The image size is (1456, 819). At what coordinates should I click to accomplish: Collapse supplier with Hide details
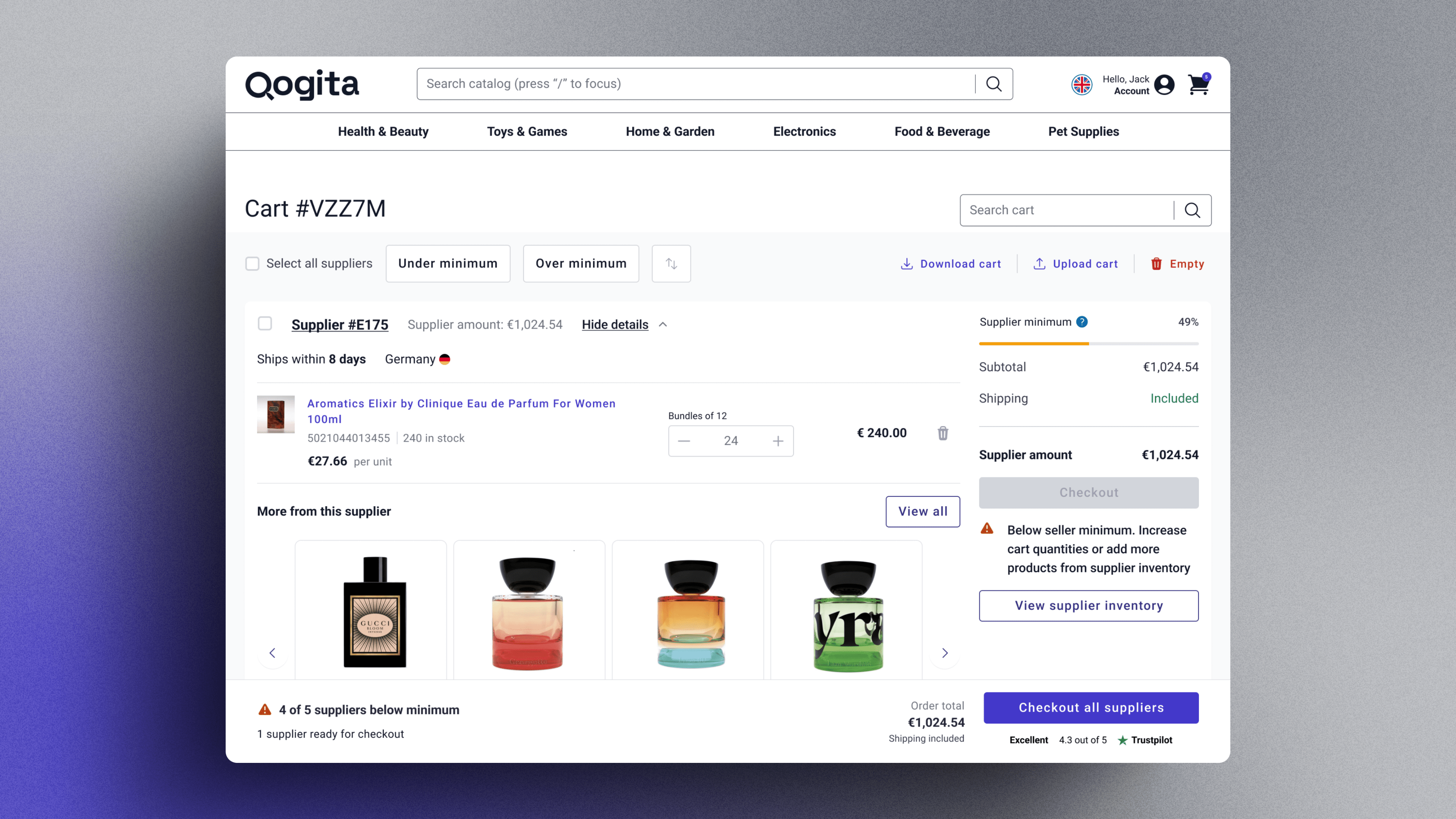pos(615,325)
